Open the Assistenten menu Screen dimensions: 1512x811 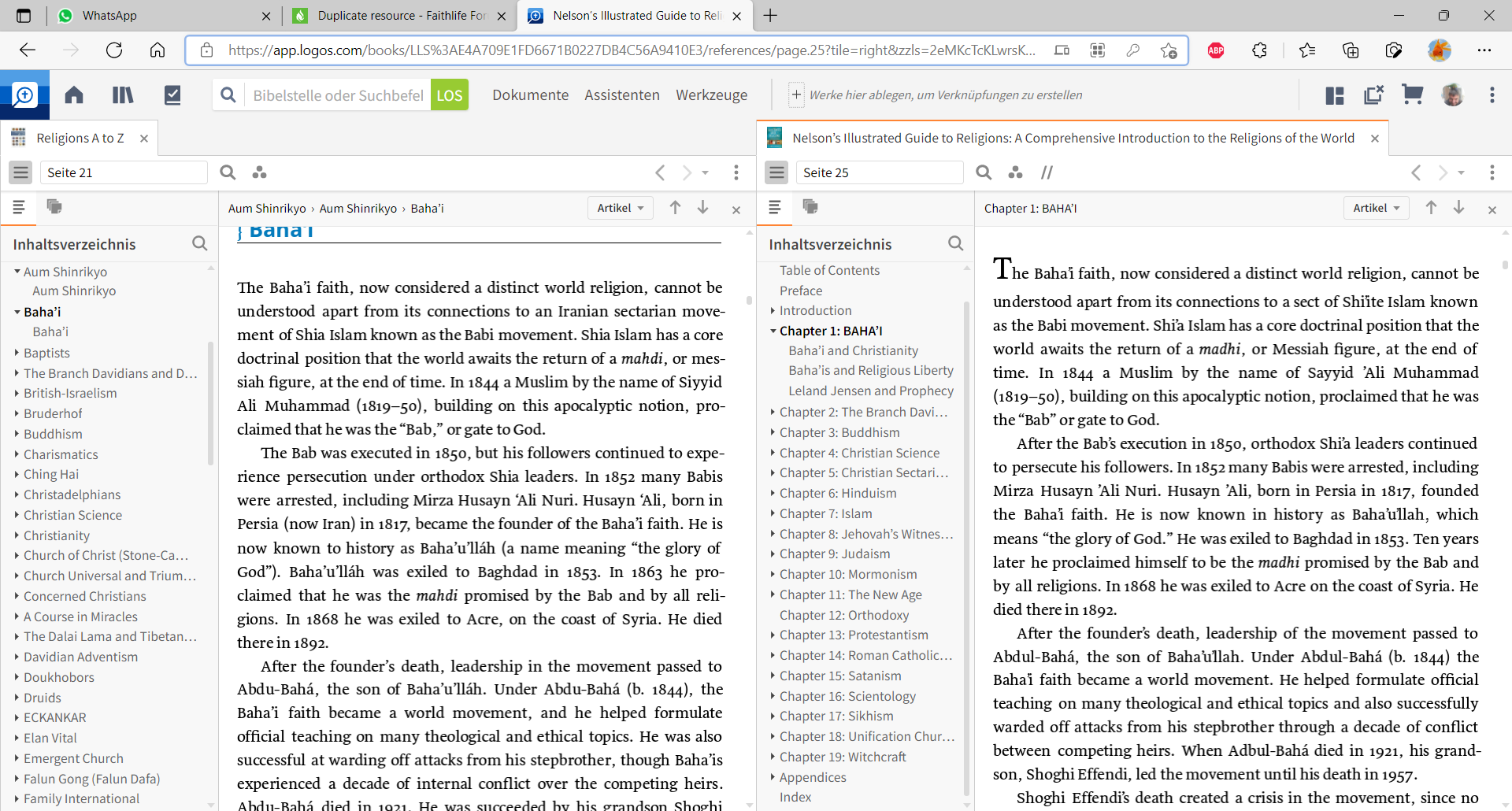[622, 95]
